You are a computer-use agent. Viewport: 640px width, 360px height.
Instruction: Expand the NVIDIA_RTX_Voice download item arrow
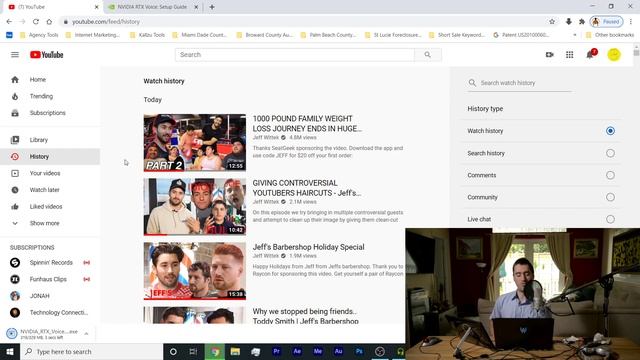pos(86,334)
